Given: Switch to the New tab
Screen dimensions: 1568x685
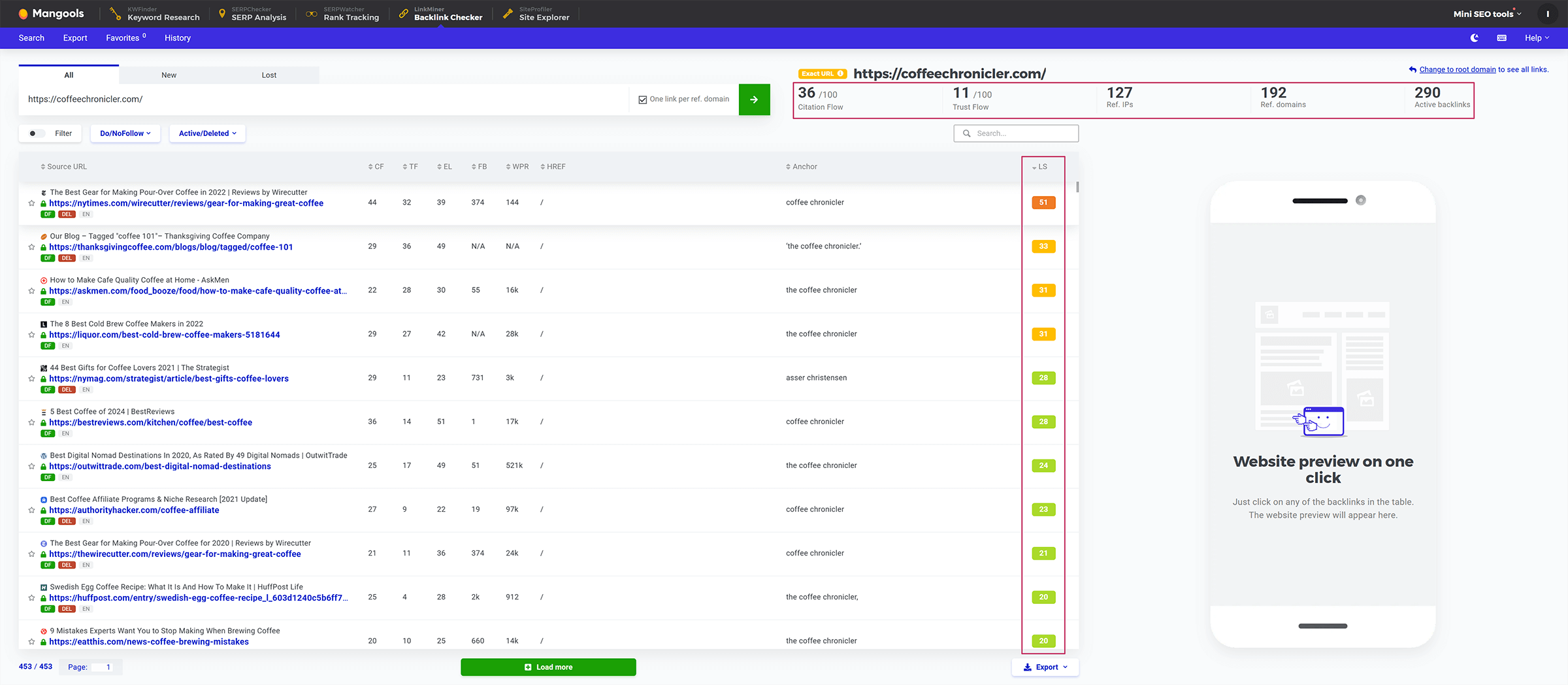Looking at the screenshot, I should (169, 75).
